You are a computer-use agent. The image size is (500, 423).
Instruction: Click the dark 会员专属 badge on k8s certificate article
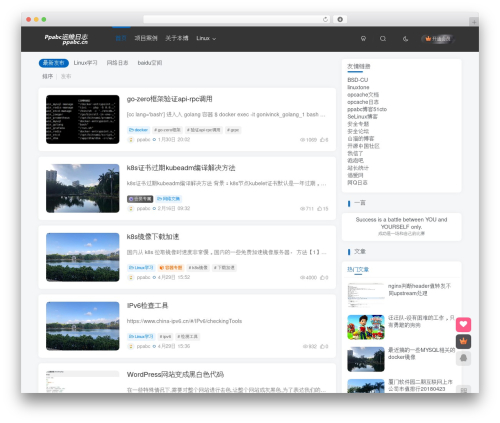pos(140,199)
